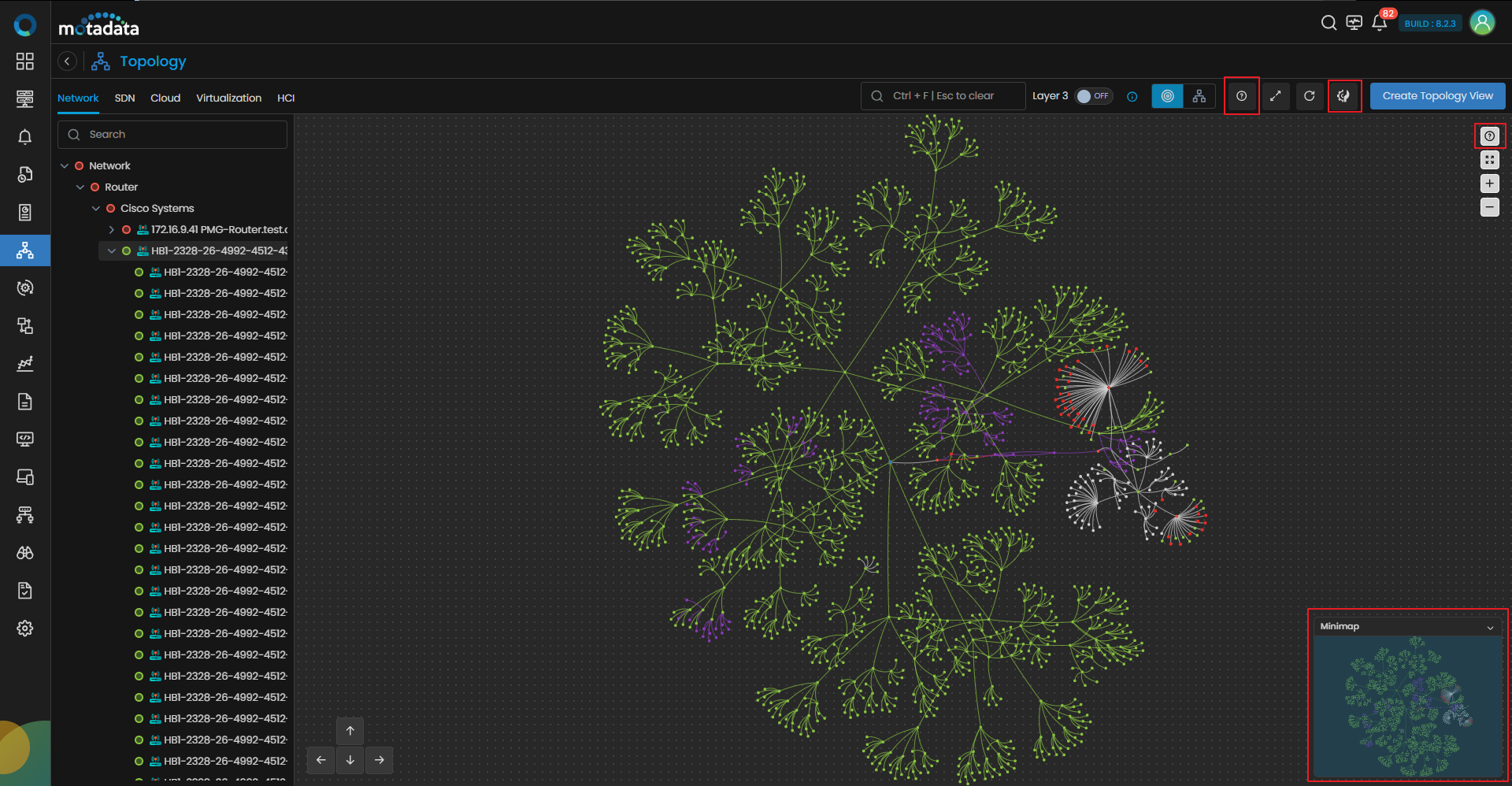Click the fit-to-screen icon on canvas
Screen dimensions: 1512x786
click(x=1489, y=160)
